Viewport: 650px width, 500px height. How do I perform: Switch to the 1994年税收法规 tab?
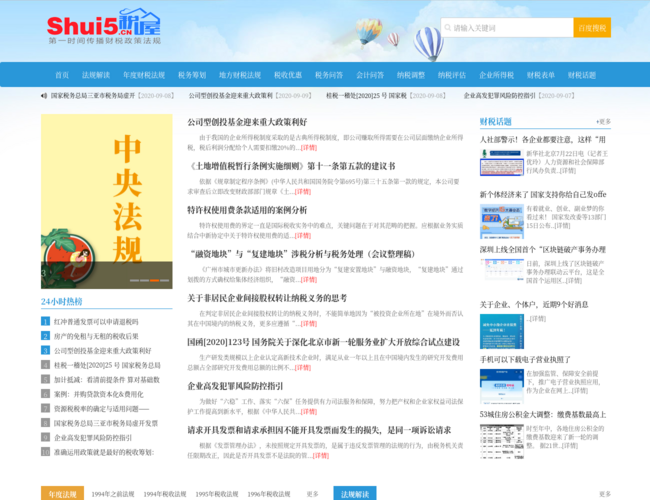pos(165,494)
